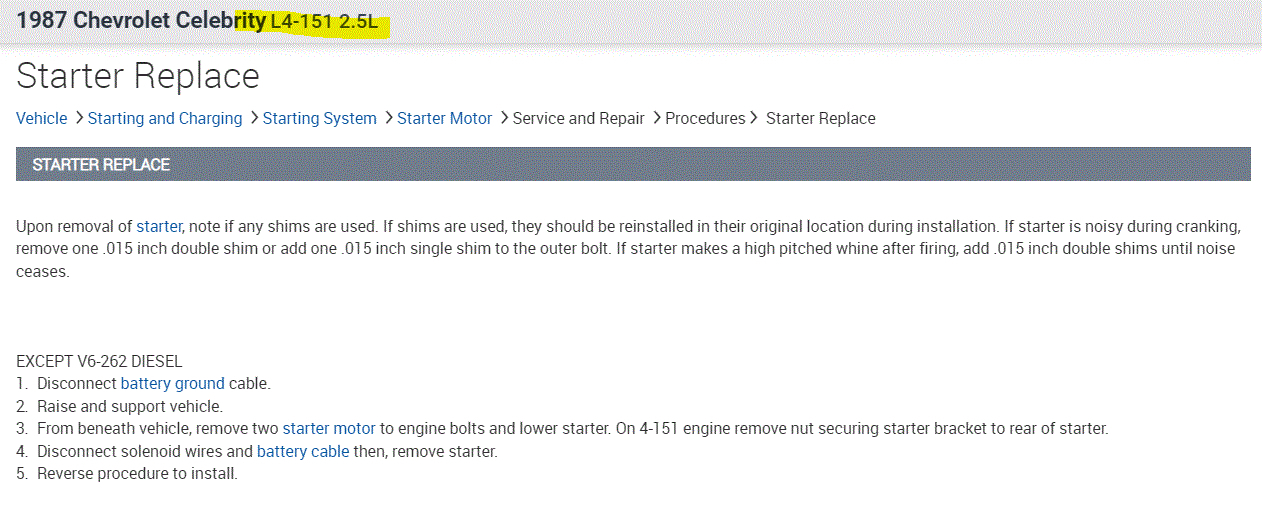
Task: Click chevron before final Starter Replace
Action: click(753, 118)
